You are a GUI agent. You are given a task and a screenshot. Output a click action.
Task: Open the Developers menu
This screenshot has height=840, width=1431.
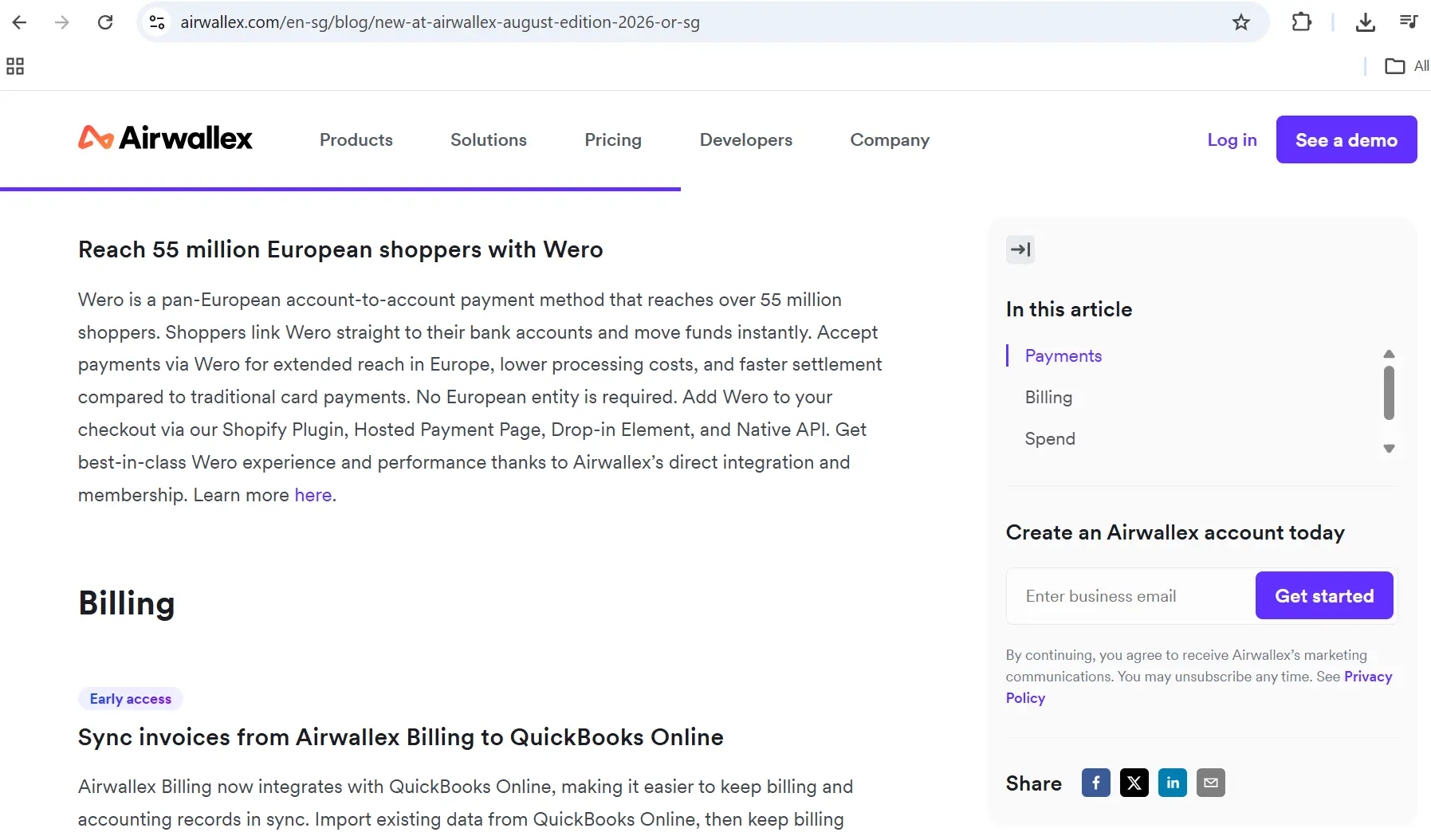coord(746,139)
